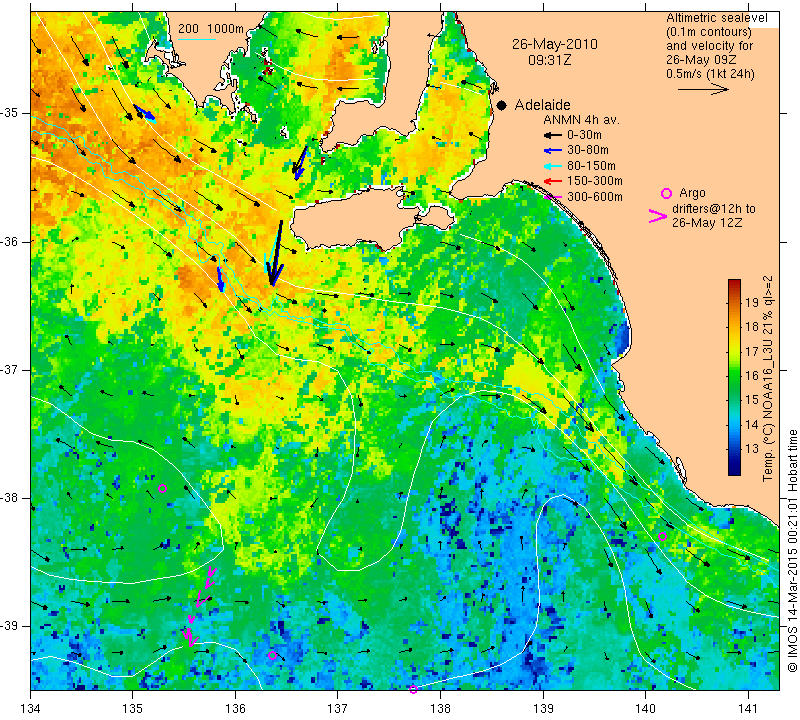Click the cyan 80-150m legend arrow

[x=552, y=166]
